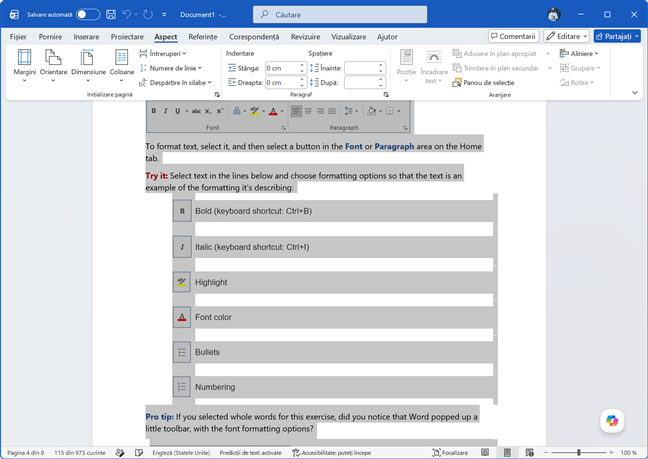Expand the Numere de linie dropdown
Viewport: 648px width, 459px height.
171,68
